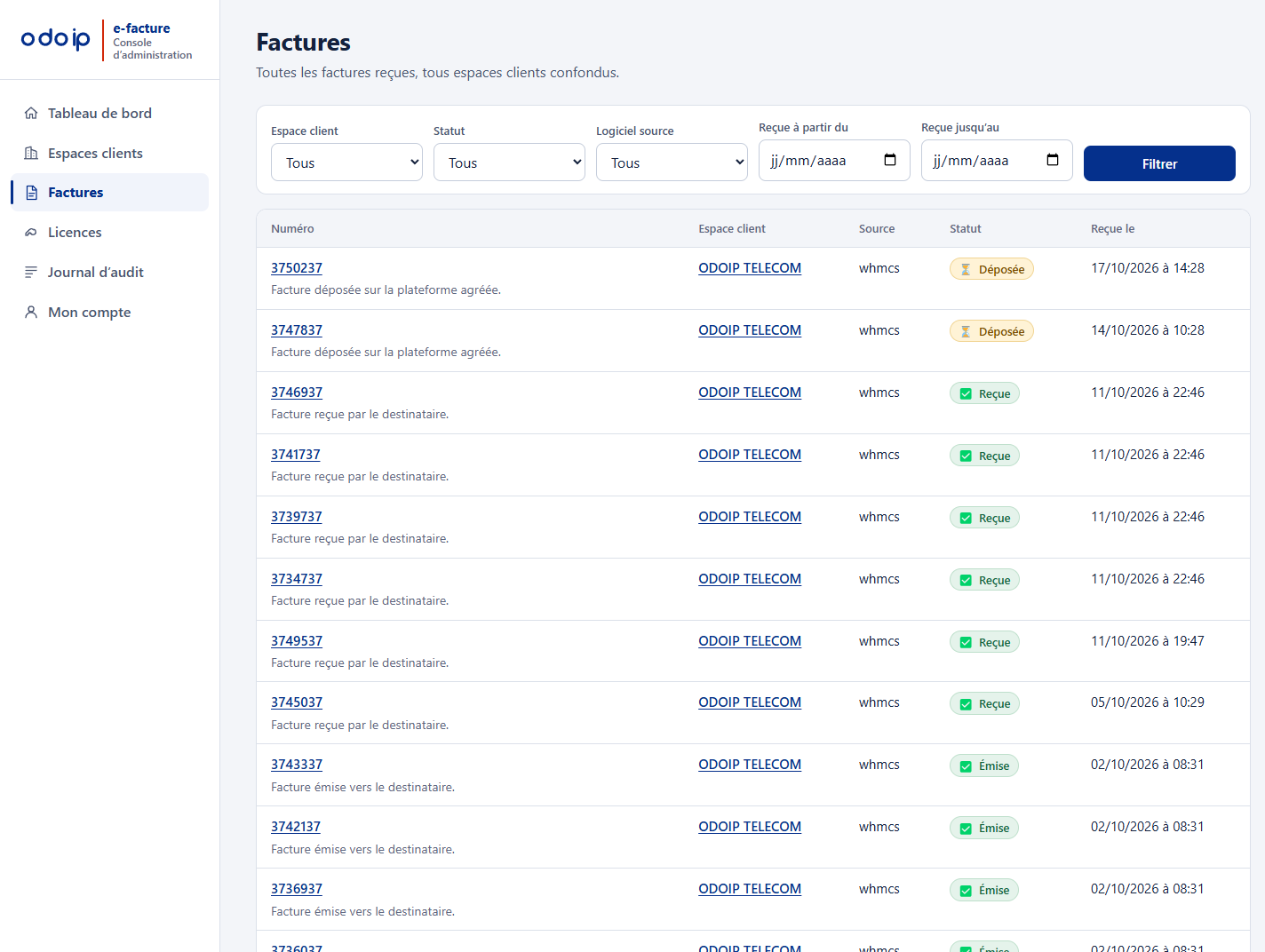The width and height of the screenshot is (1265, 952).
Task: Open ODOIP TELECOM link for invoice 3739737
Action: pos(750,516)
